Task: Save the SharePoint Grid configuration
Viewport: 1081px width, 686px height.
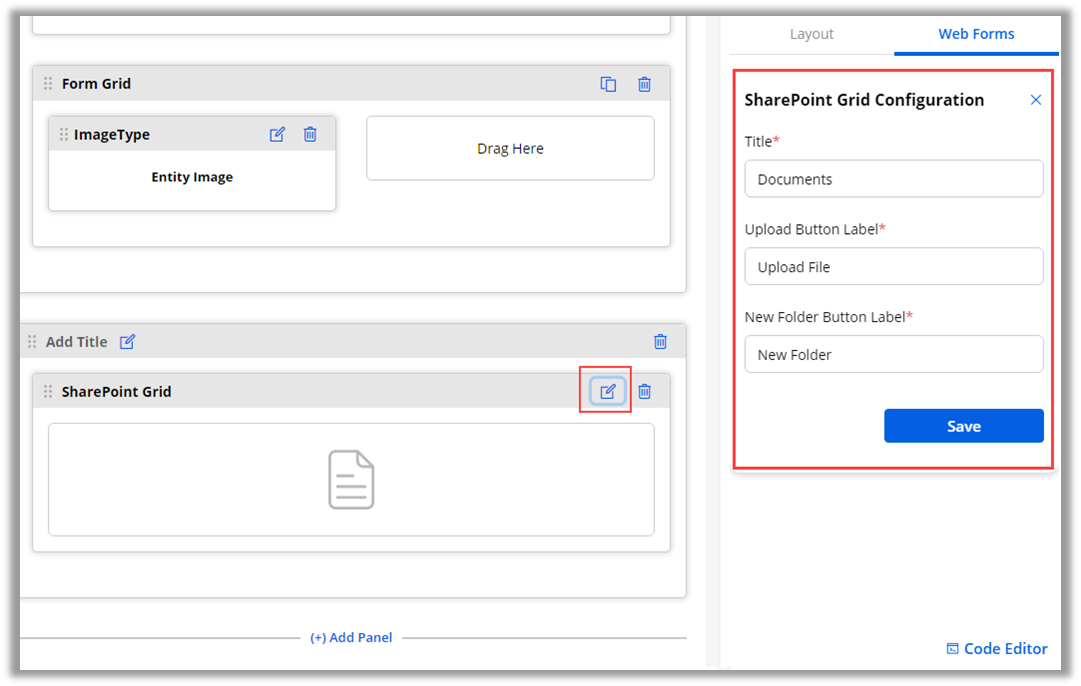Action: pyautogui.click(x=963, y=426)
